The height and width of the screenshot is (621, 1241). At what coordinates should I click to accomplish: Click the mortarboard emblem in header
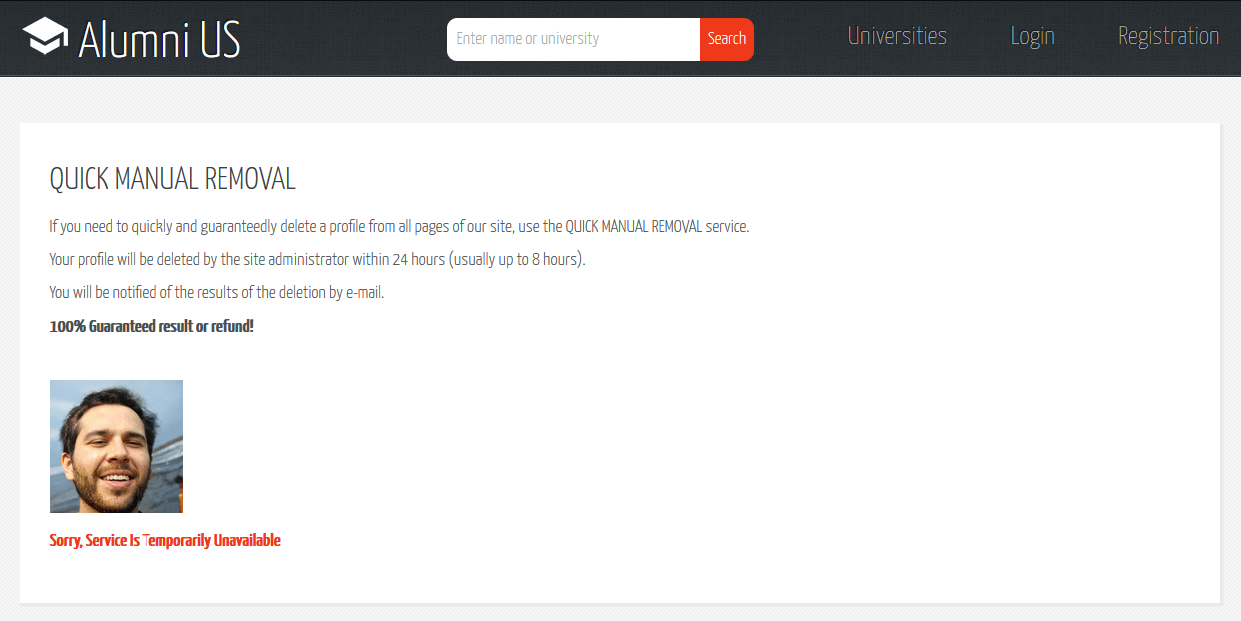pos(43,37)
